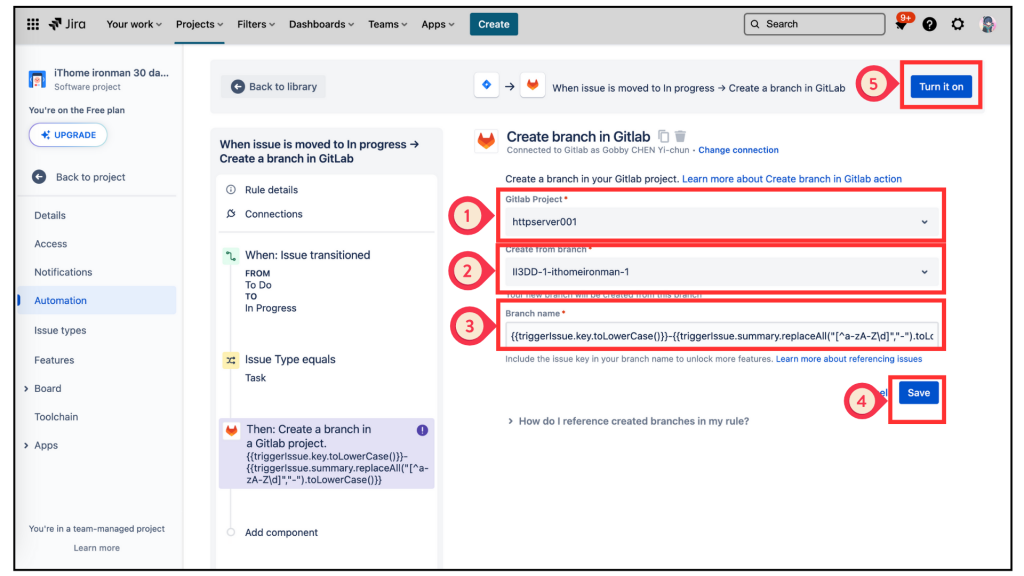Click the Change connection link
The image size is (1024, 576).
click(x=738, y=150)
